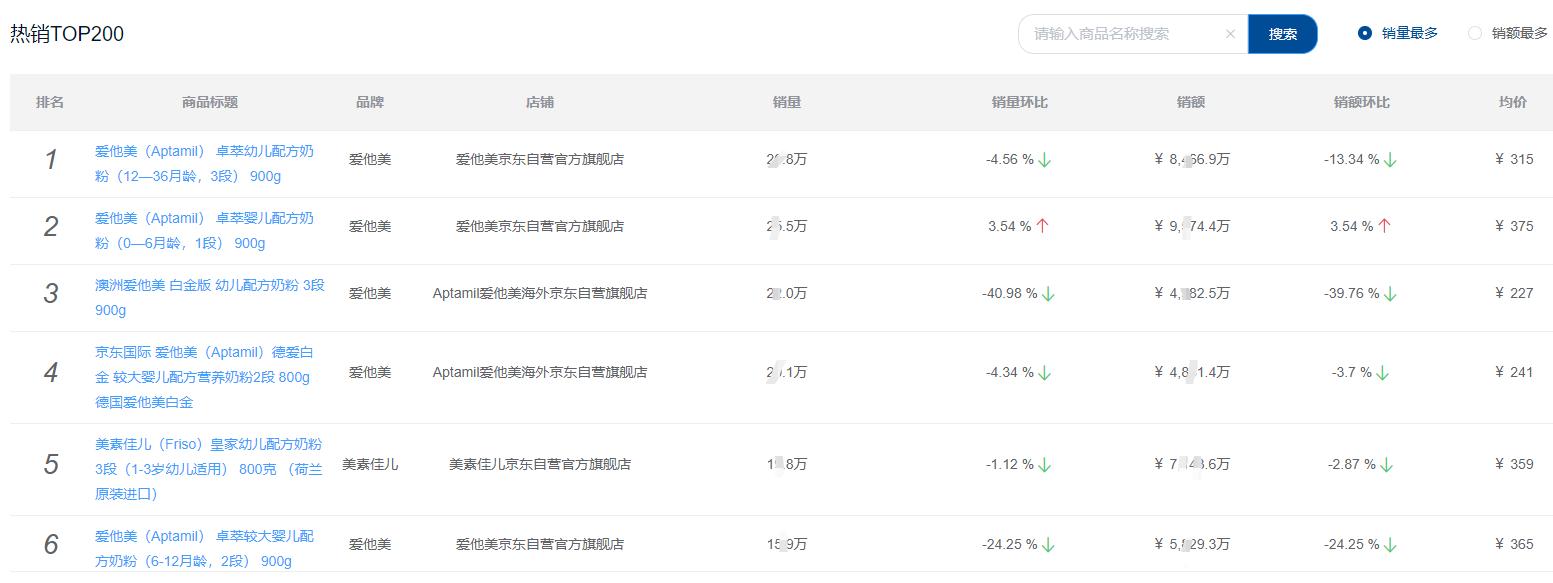This screenshot has width=1553, height=583.
Task: Clear the search box using the × icon
Action: tap(1230, 33)
